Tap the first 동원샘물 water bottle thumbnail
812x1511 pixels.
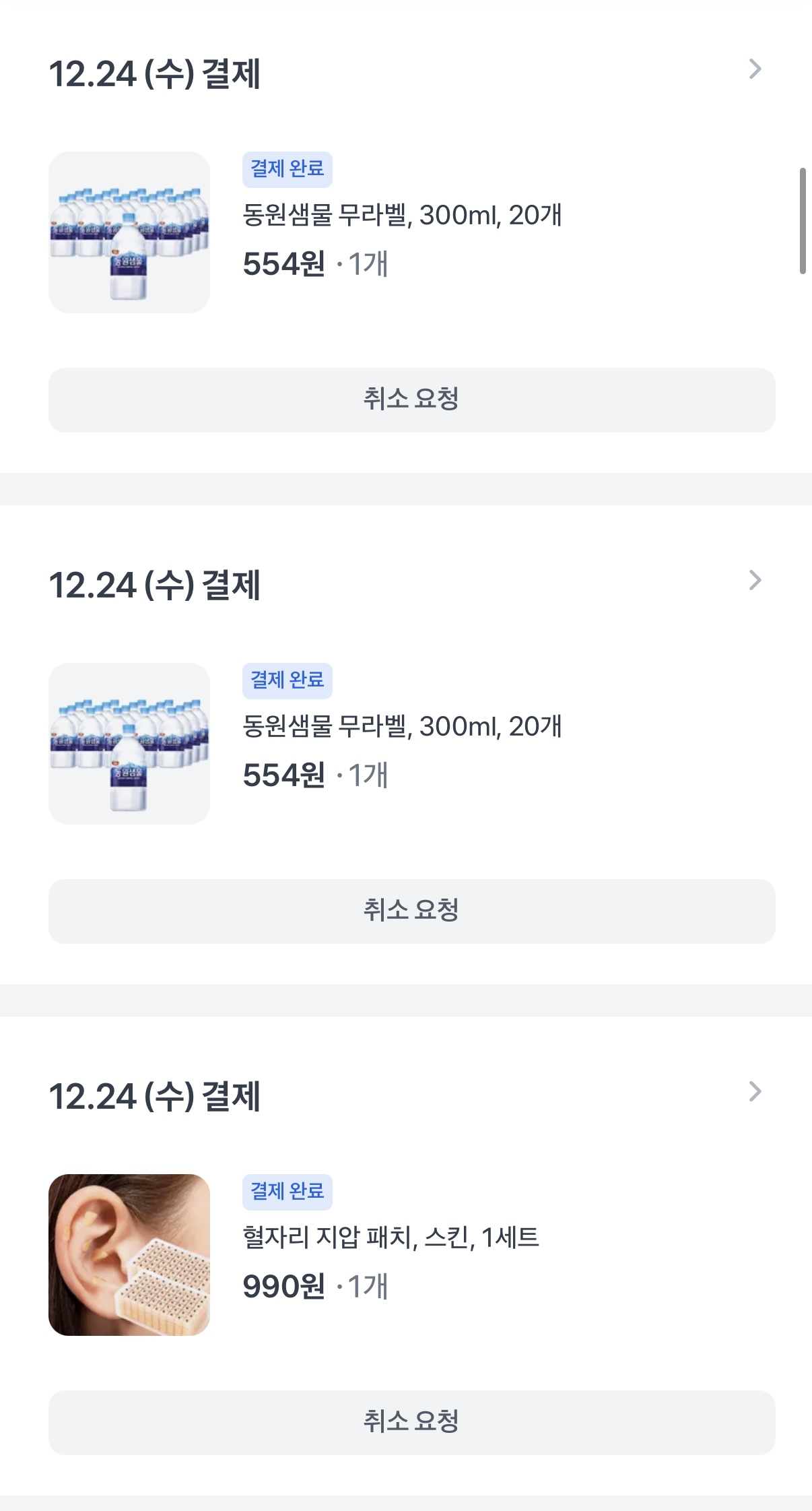(129, 232)
